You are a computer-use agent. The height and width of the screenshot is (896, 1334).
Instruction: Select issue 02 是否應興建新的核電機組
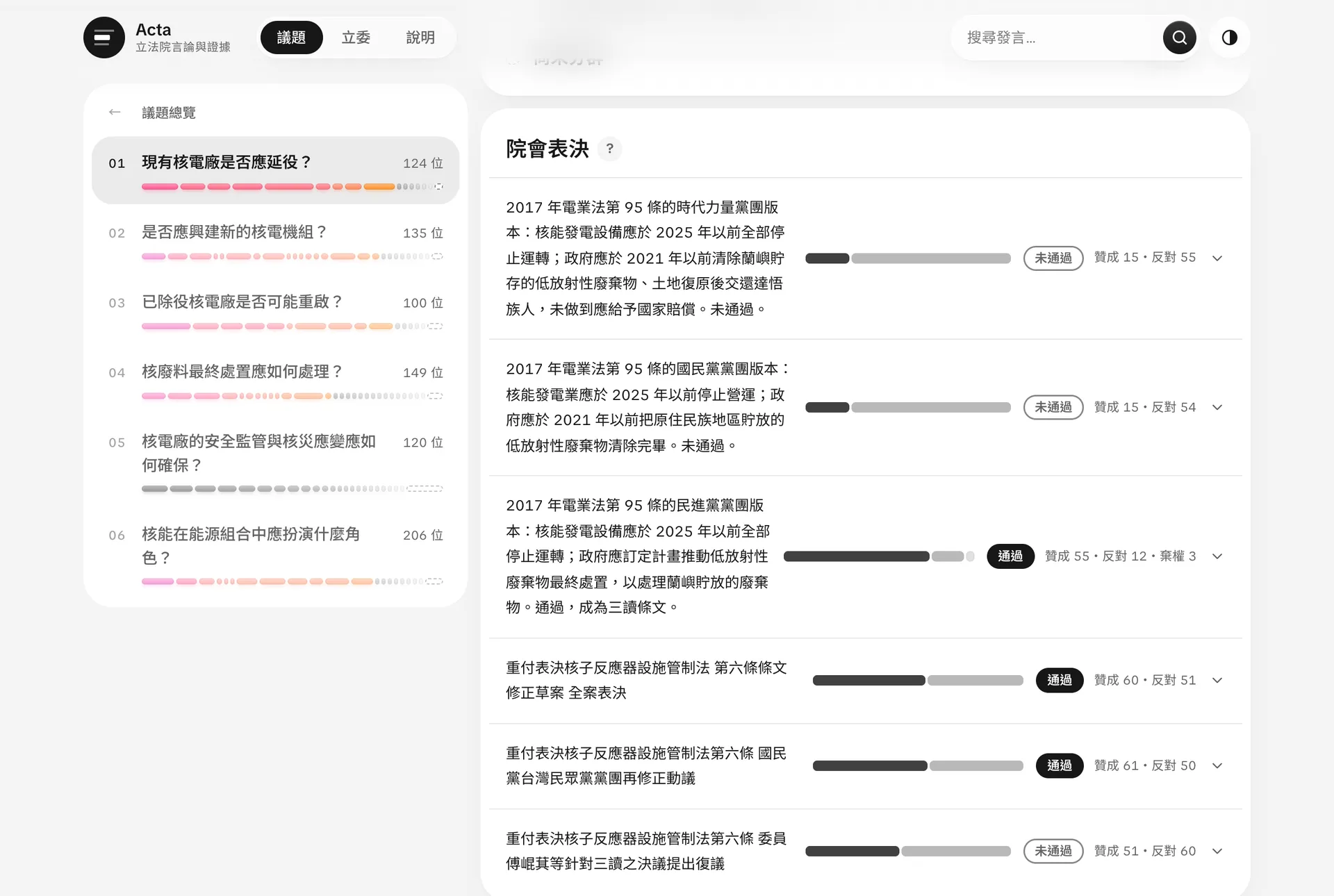click(275, 240)
